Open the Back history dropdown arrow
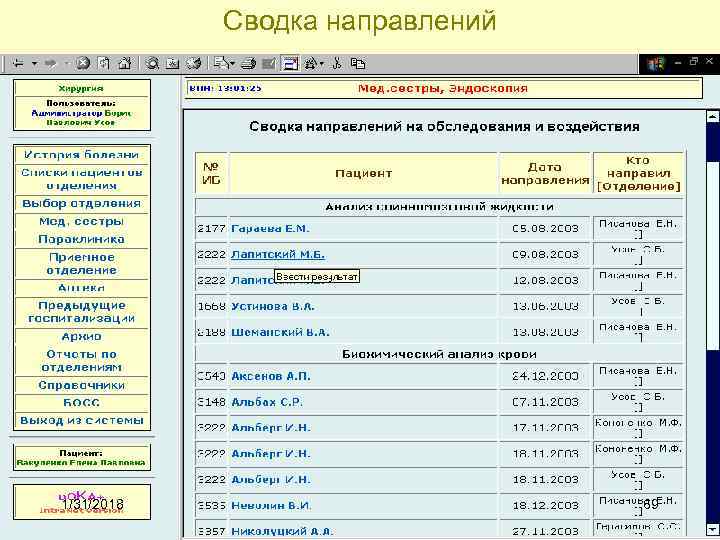 tap(34, 63)
